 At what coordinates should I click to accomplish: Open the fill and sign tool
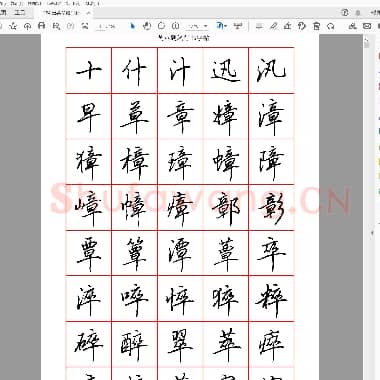288,26
